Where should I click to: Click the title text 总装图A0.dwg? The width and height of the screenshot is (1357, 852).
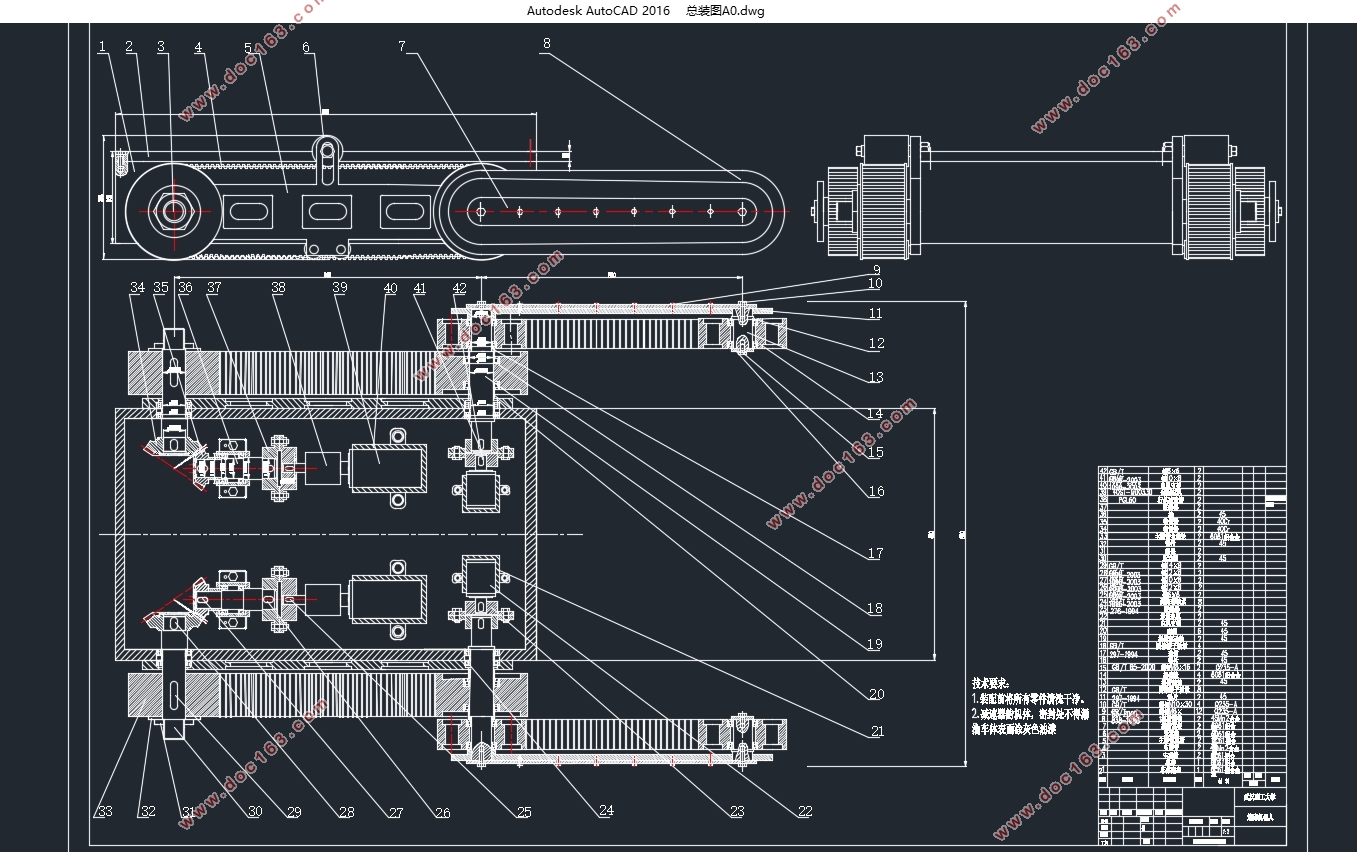click(725, 10)
